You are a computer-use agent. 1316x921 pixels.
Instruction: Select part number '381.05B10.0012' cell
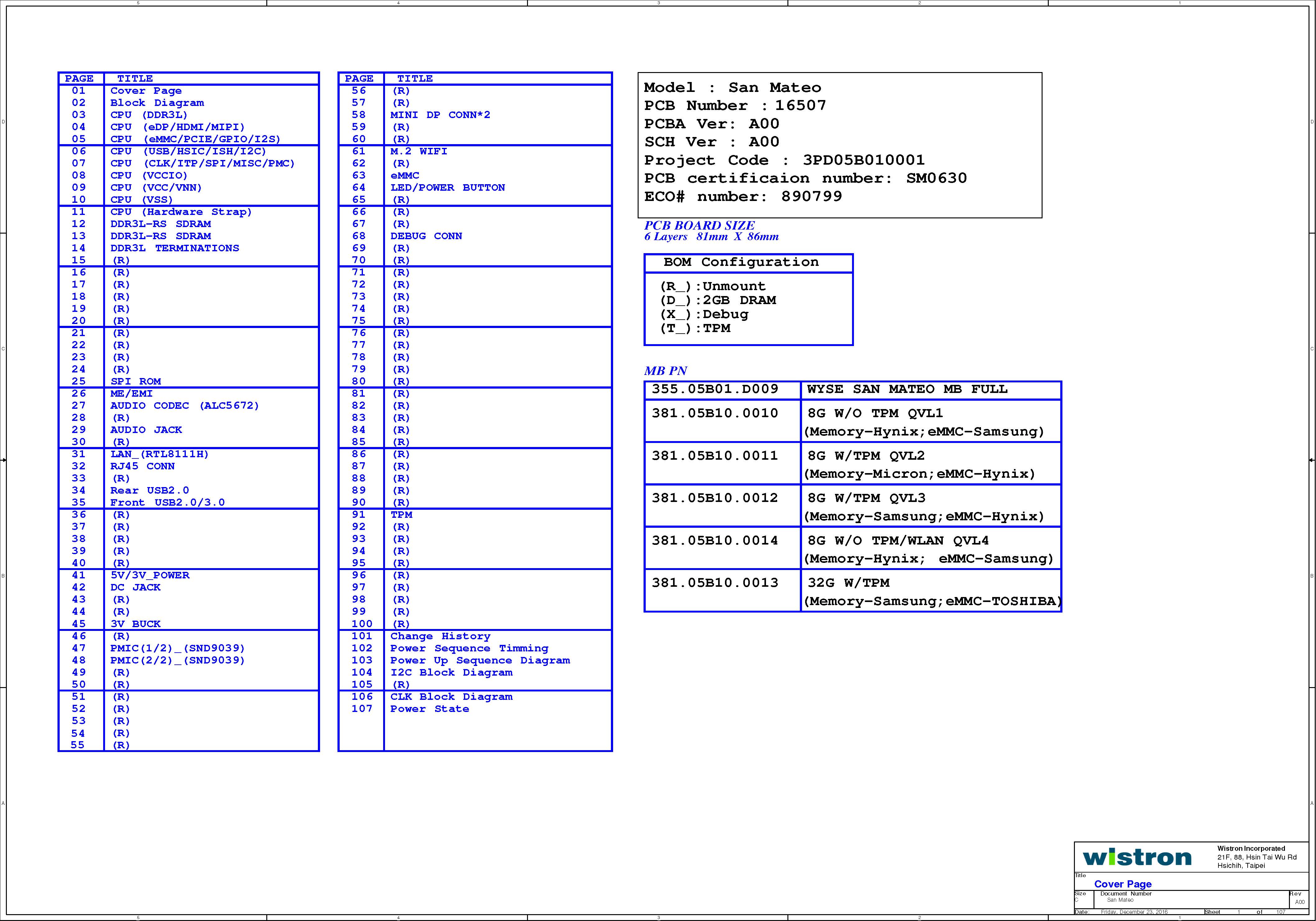pyautogui.click(x=722, y=505)
